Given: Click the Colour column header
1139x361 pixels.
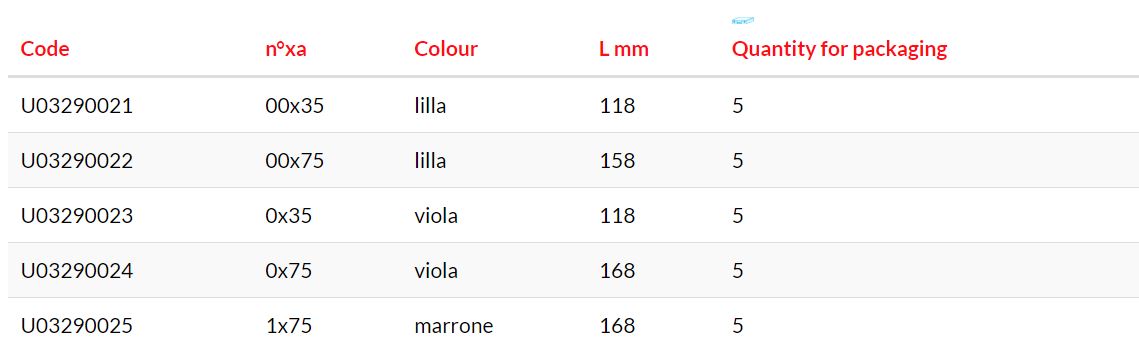Looking at the screenshot, I should (446, 49).
